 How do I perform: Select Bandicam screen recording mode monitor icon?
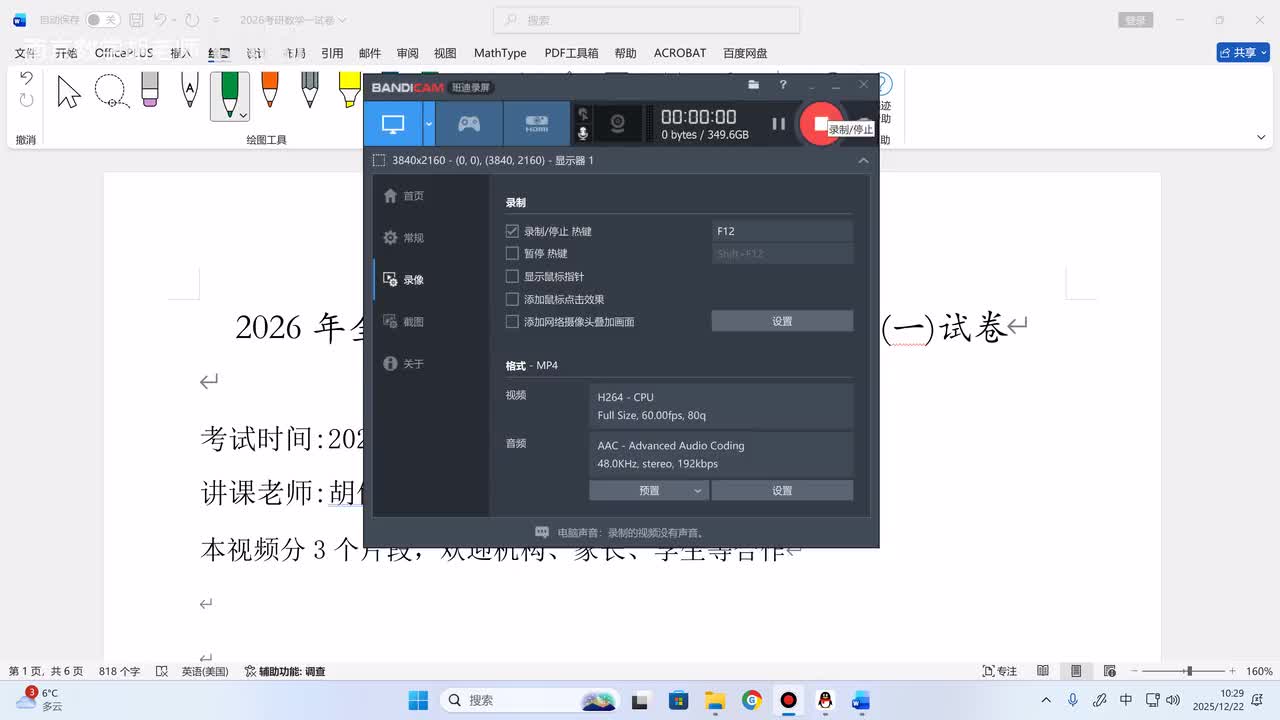[393, 124]
